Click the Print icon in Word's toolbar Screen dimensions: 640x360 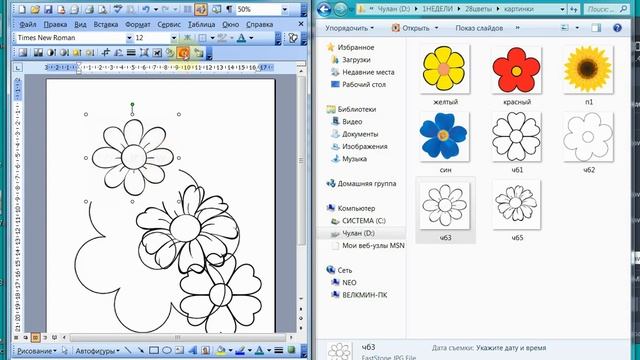click(x=89, y=9)
